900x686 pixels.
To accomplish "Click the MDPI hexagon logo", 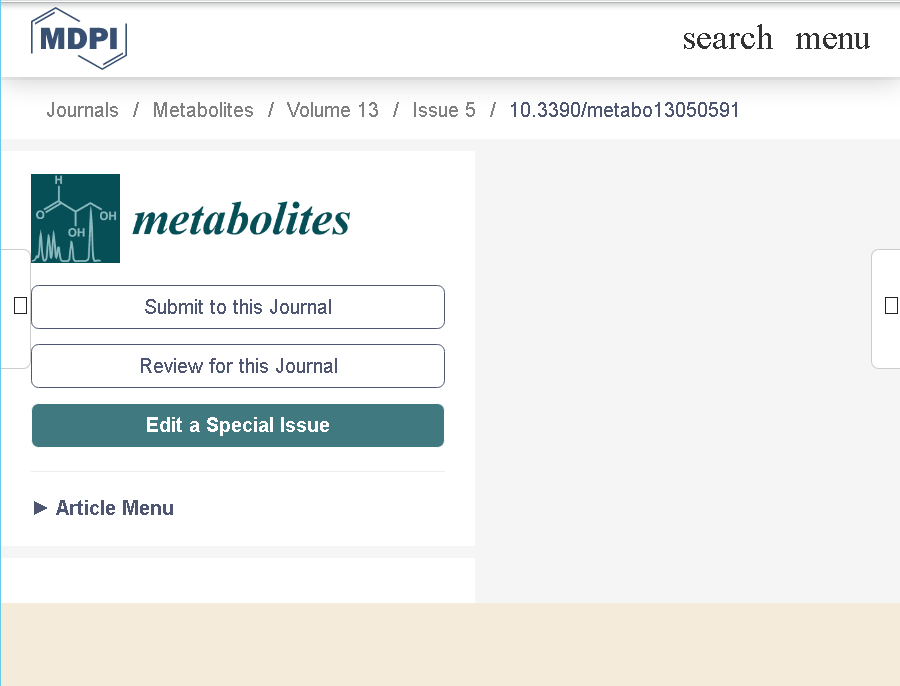I will coord(79,38).
